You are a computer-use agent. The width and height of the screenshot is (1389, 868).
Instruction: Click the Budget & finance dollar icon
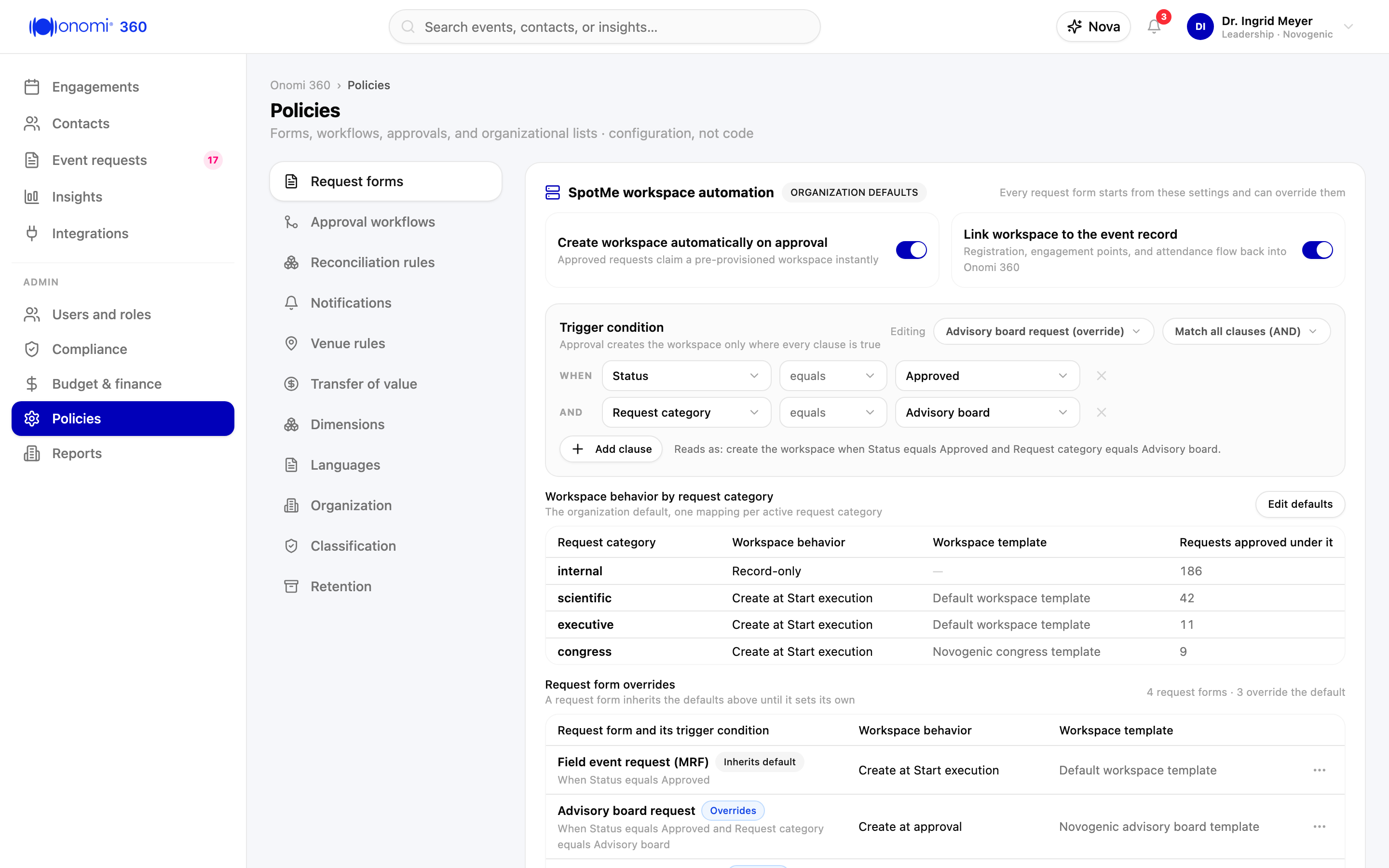(31, 384)
